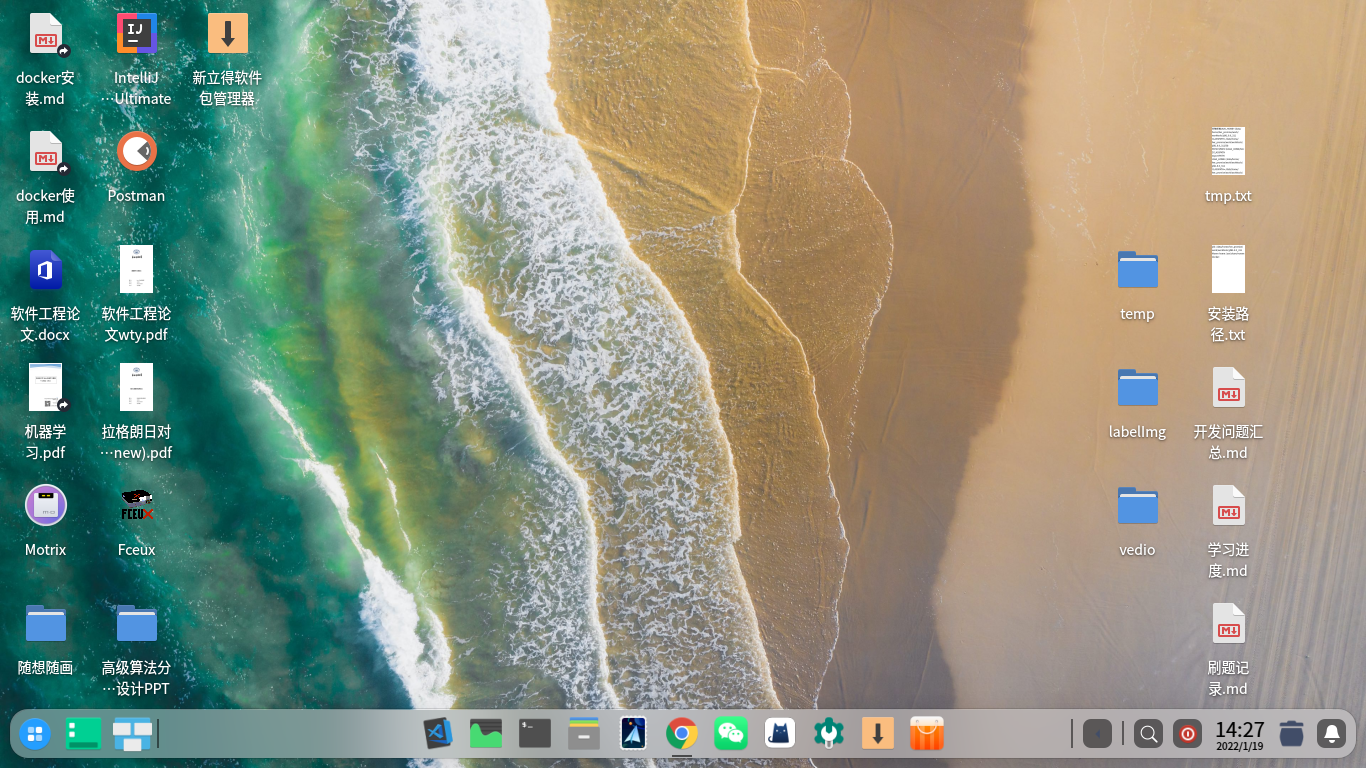The image size is (1366, 768).
Task: Open the orange app store bag icon
Action: point(926,734)
